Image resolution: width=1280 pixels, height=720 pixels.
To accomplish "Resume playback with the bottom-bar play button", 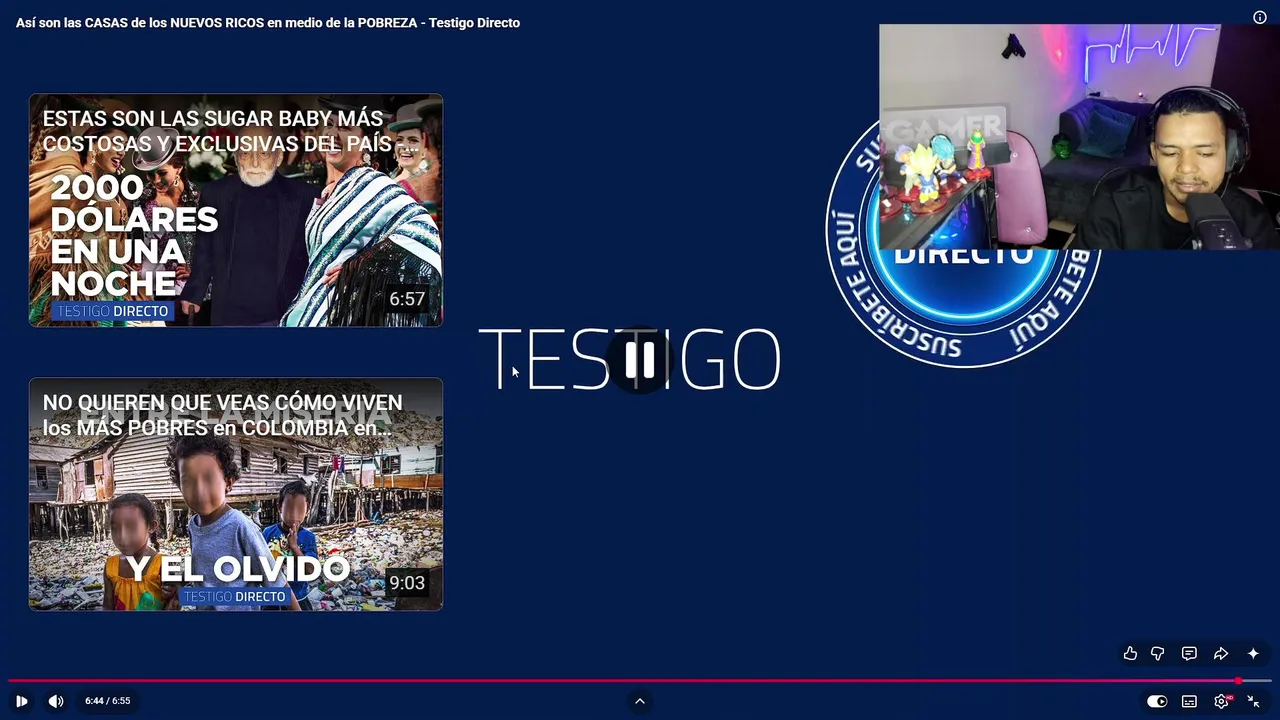I will pos(21,701).
